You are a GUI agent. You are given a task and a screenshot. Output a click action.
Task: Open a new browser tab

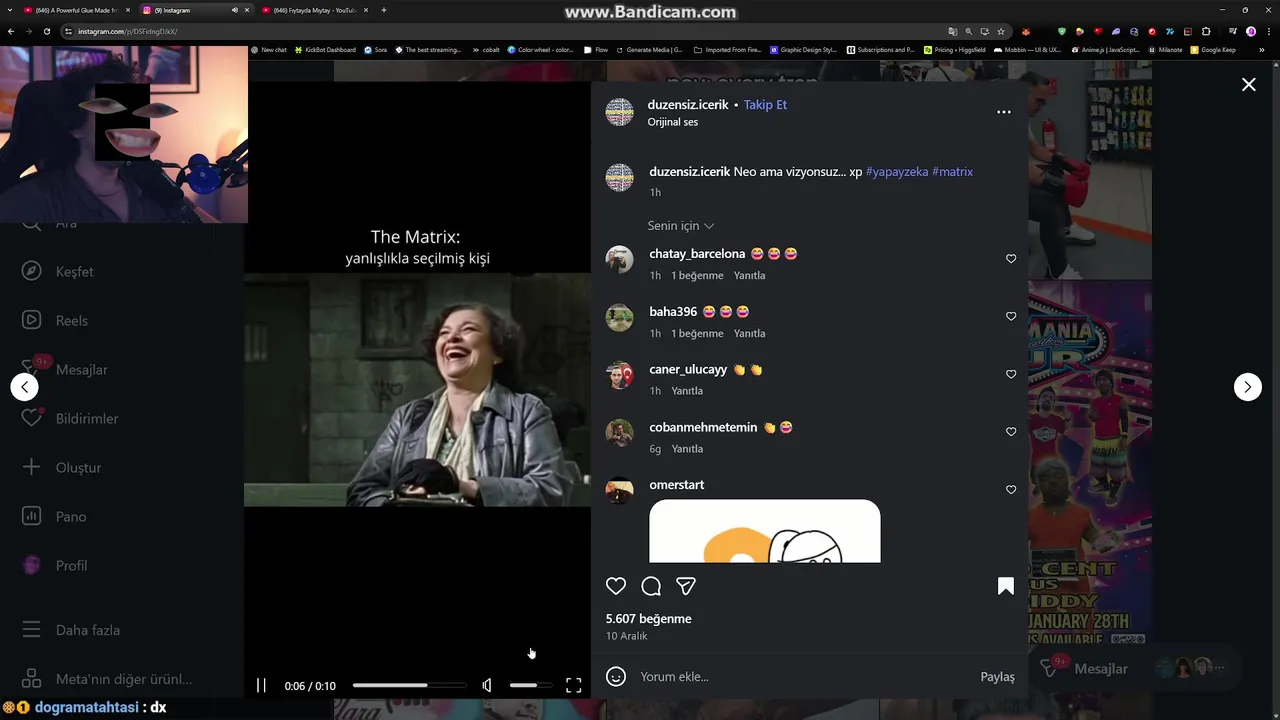point(384,10)
